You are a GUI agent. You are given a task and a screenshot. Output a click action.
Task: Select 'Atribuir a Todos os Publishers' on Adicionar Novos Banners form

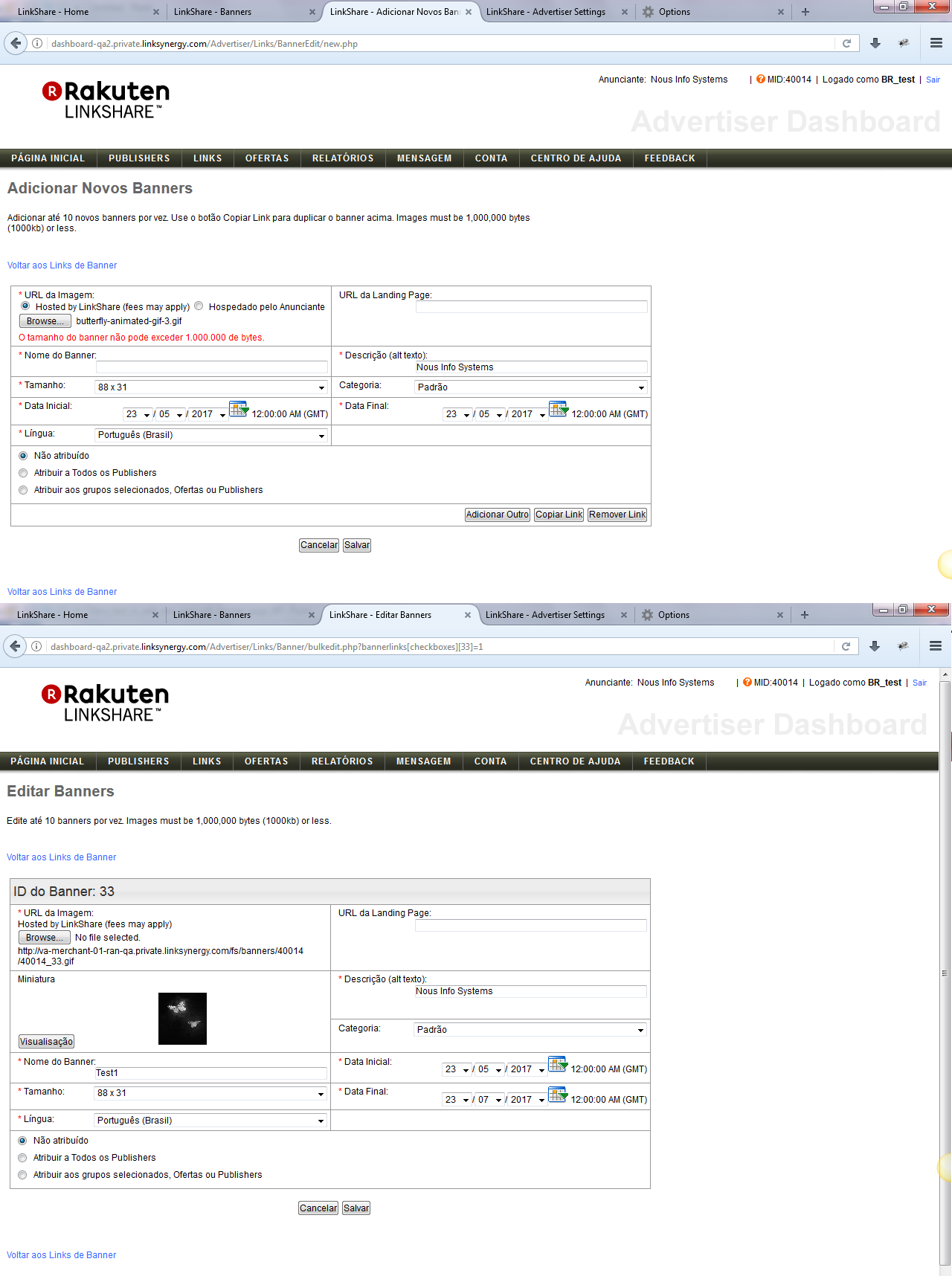click(x=24, y=473)
